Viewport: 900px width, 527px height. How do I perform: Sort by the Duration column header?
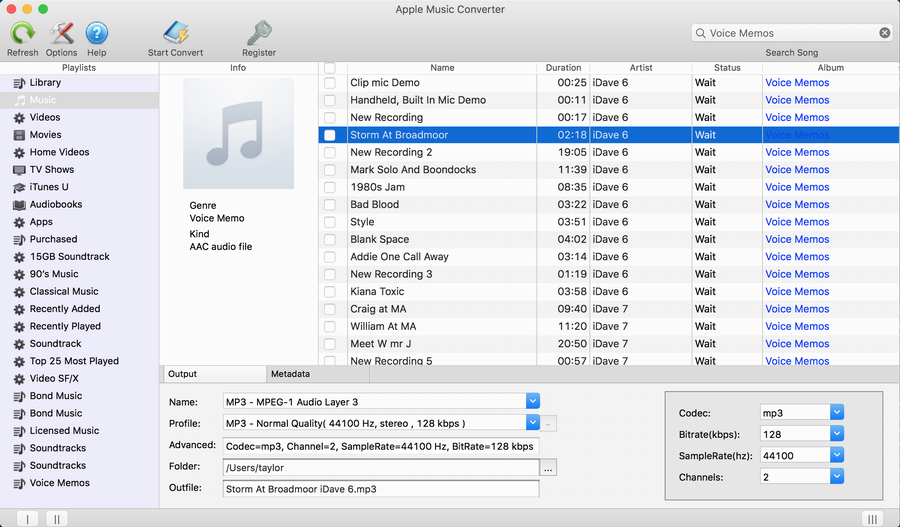563,68
